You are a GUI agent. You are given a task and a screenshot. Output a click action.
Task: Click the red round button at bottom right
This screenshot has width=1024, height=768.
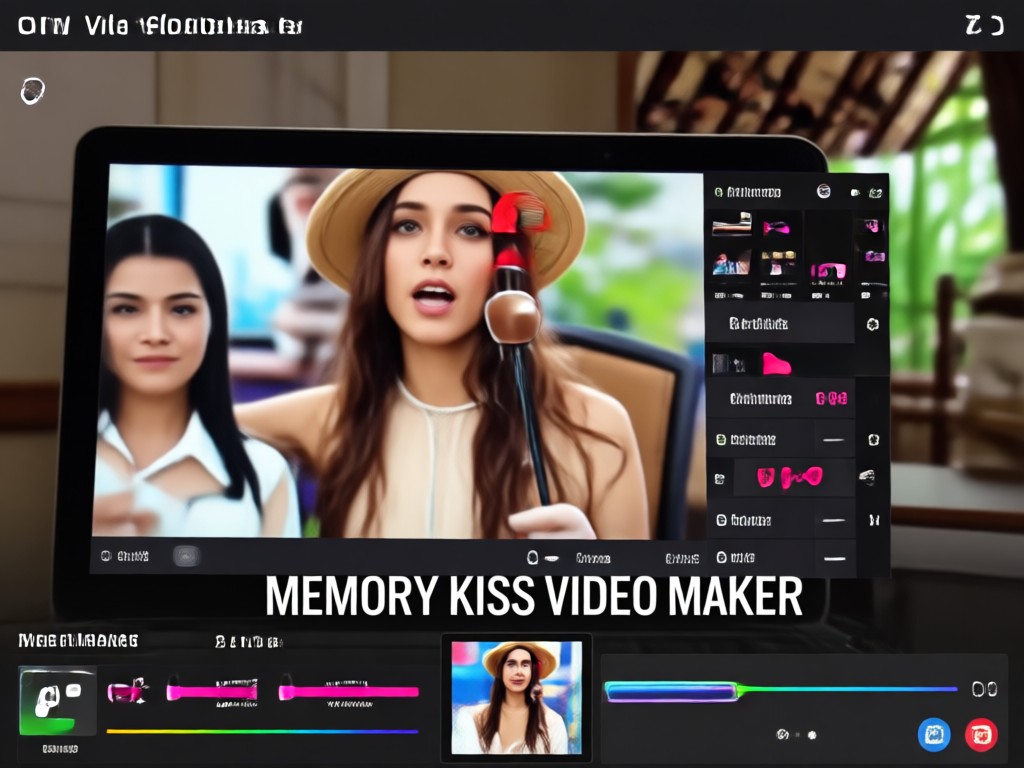click(981, 735)
